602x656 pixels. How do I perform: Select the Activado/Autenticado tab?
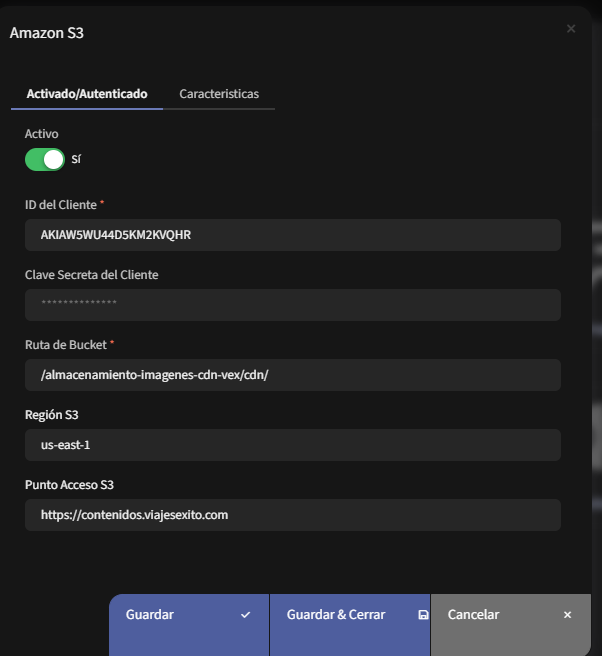click(x=87, y=94)
